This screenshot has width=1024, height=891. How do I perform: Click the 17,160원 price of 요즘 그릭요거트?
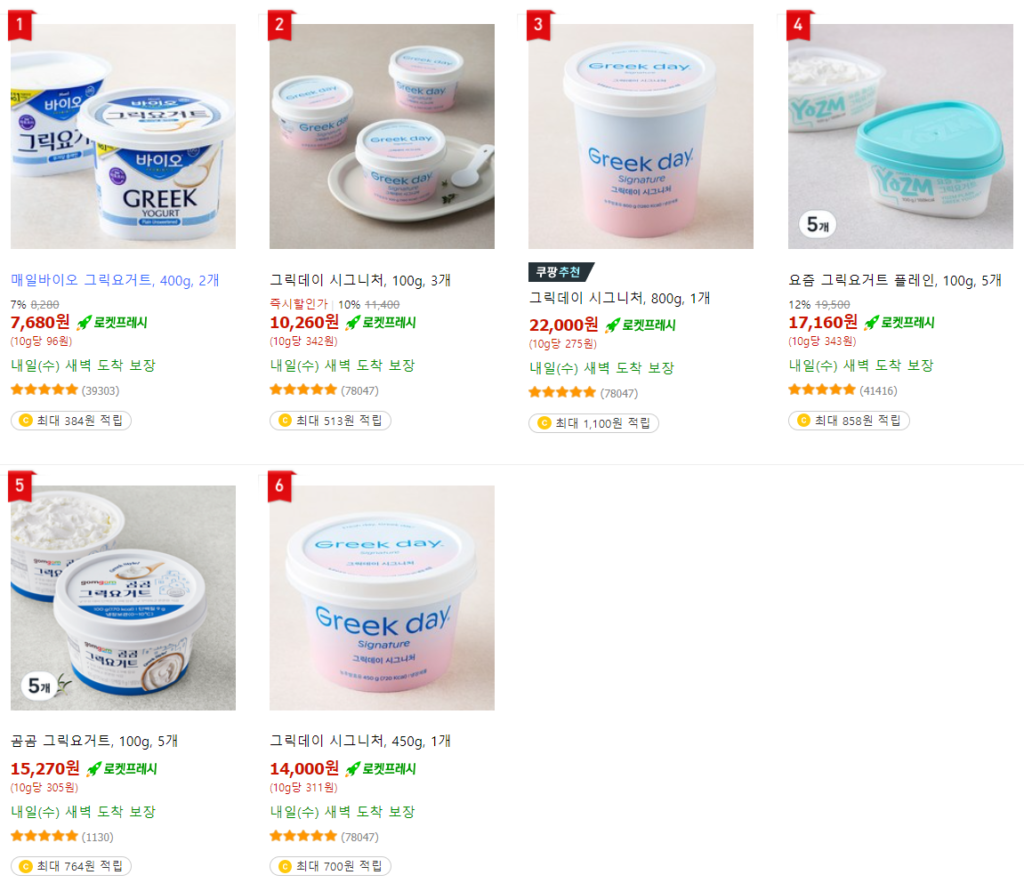coord(823,322)
